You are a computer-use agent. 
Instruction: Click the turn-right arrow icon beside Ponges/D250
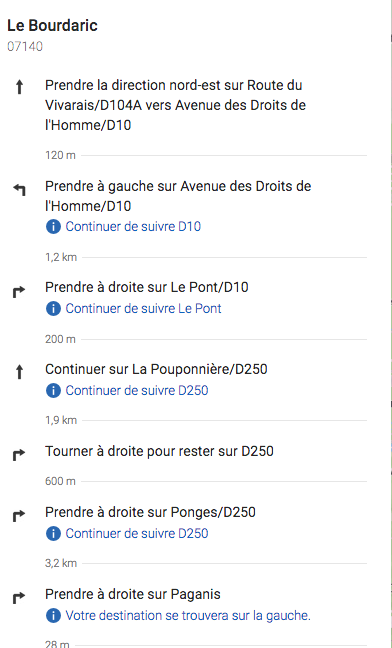click(x=19, y=515)
